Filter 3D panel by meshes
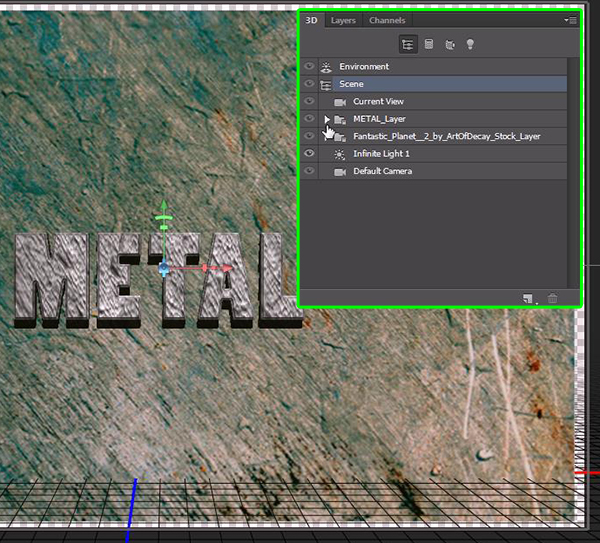This screenshot has width=600, height=543. click(429, 44)
